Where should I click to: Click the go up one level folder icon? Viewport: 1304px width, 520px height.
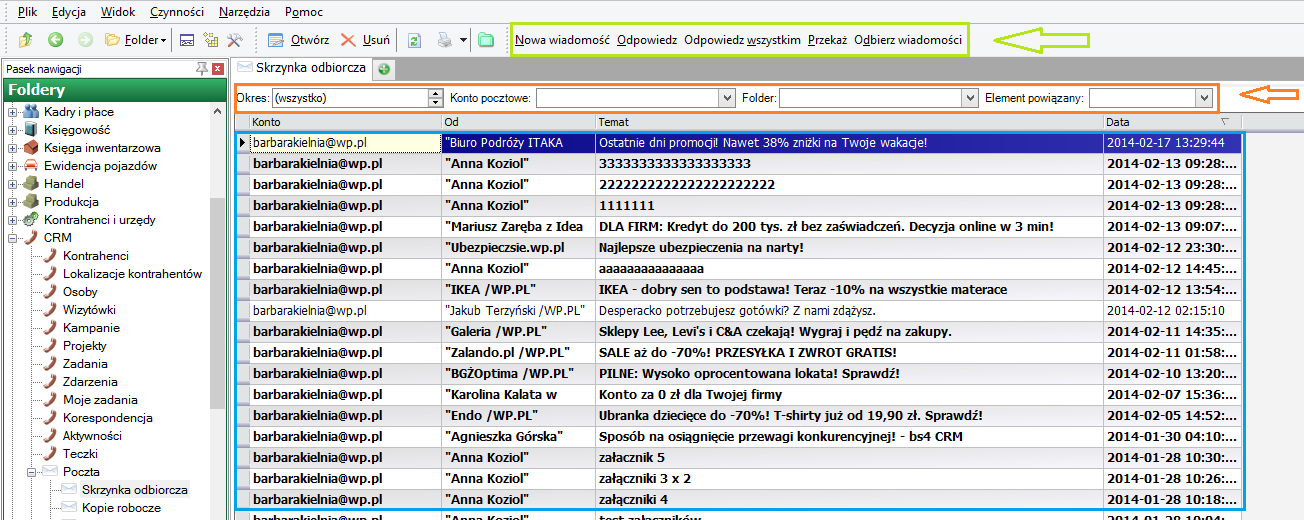point(25,40)
